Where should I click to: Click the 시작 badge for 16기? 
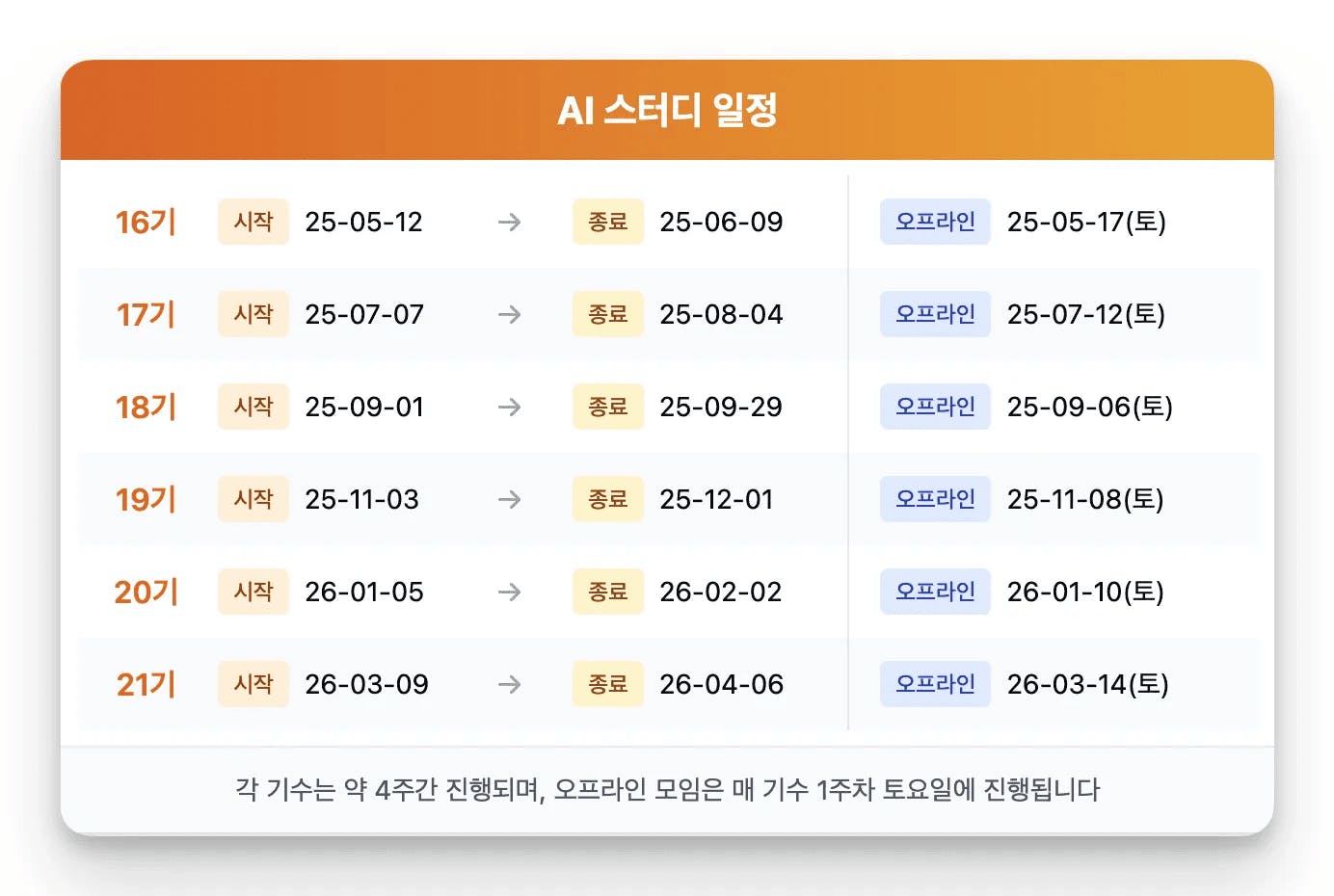click(253, 223)
